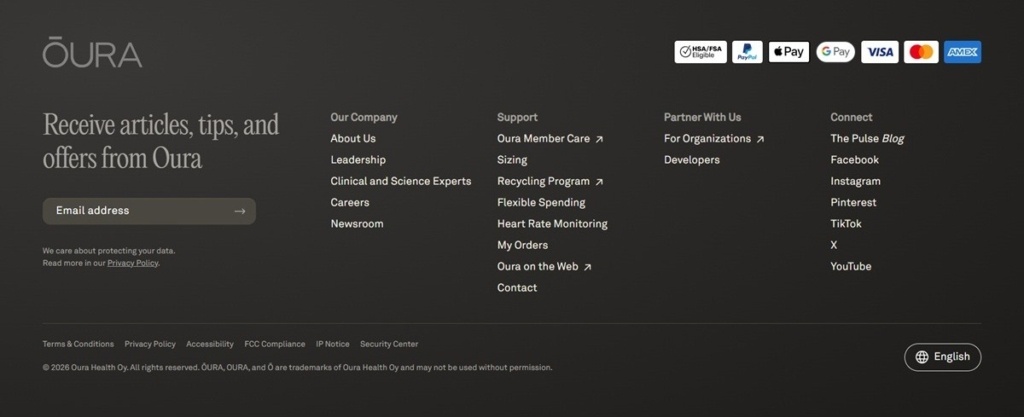Go to For Organizations page
This screenshot has height=417, width=1024.
click(x=714, y=138)
